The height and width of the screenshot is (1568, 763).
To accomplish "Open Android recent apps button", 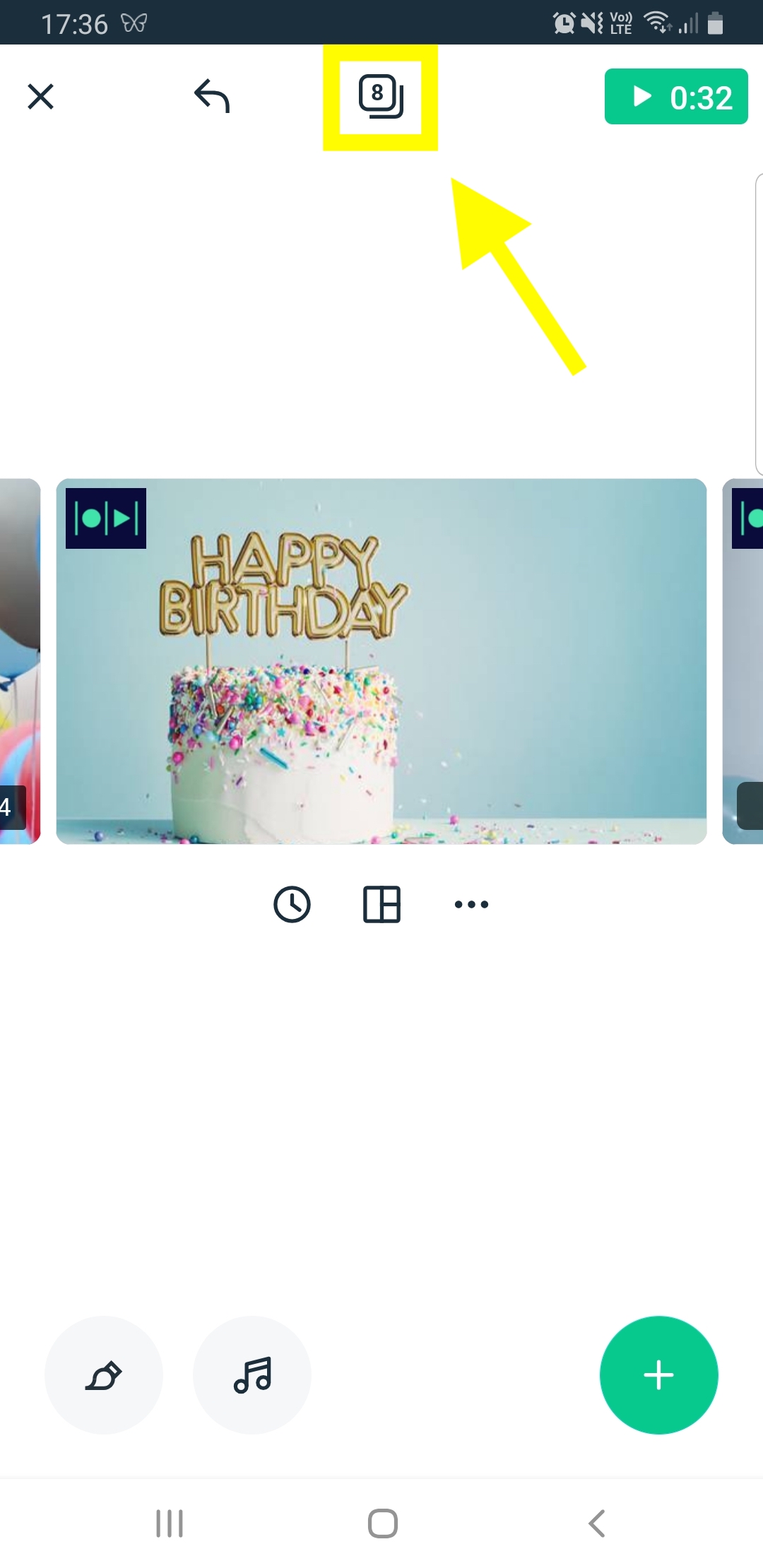I will [170, 1524].
